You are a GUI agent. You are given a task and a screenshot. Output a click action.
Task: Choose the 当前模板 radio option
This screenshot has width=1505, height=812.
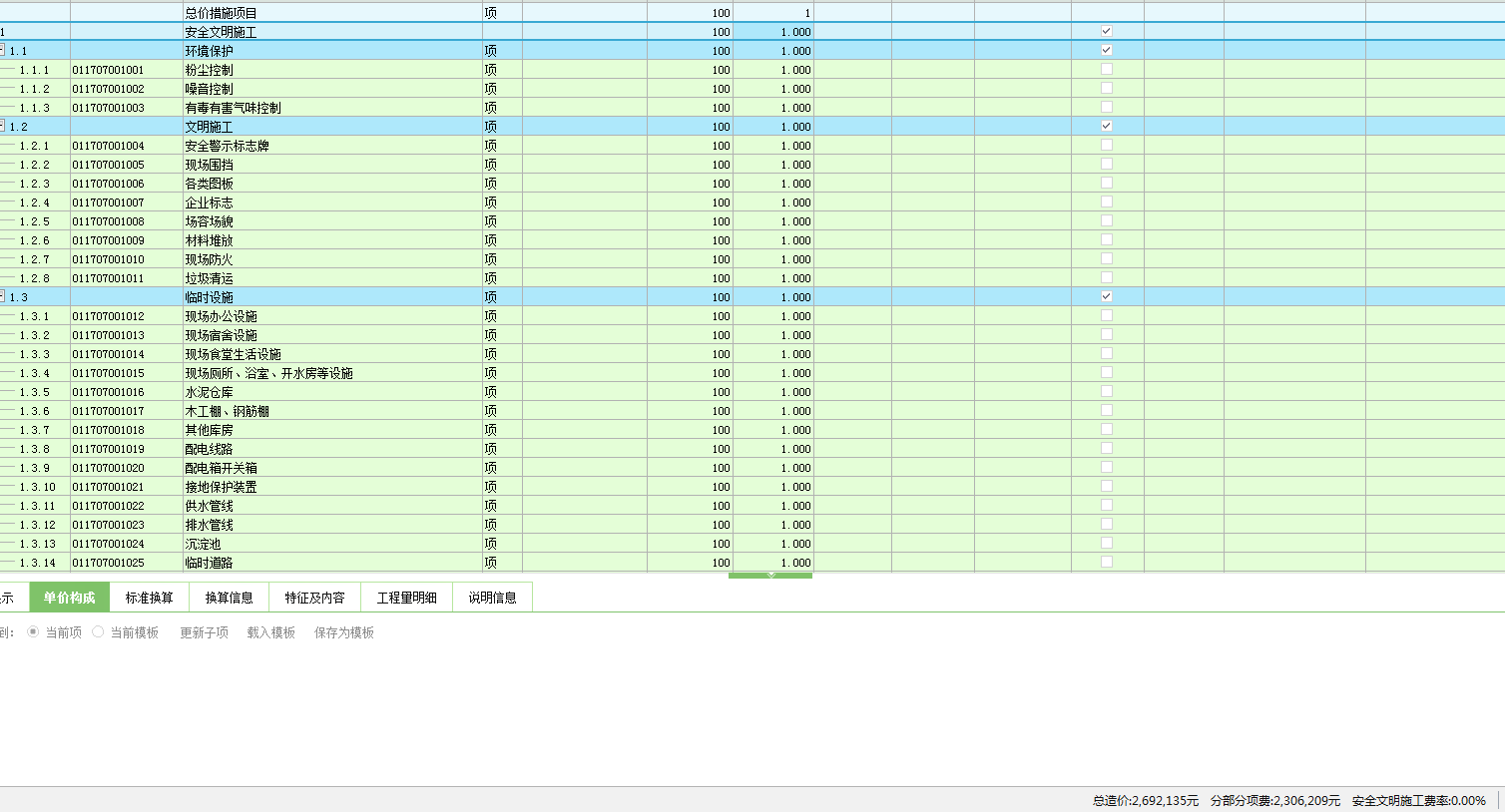click(98, 631)
